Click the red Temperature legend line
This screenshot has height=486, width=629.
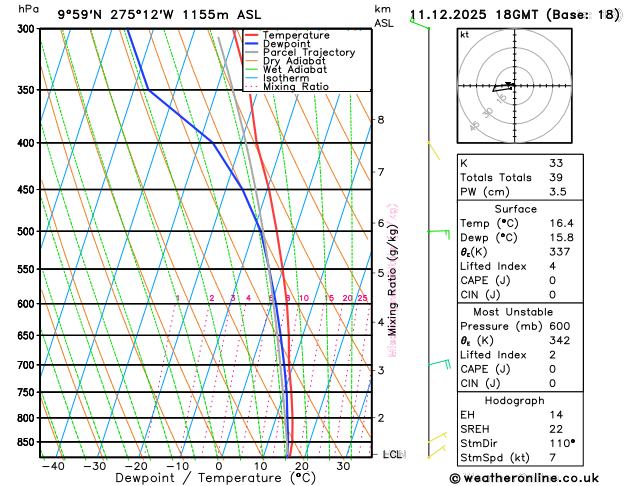click(x=251, y=35)
